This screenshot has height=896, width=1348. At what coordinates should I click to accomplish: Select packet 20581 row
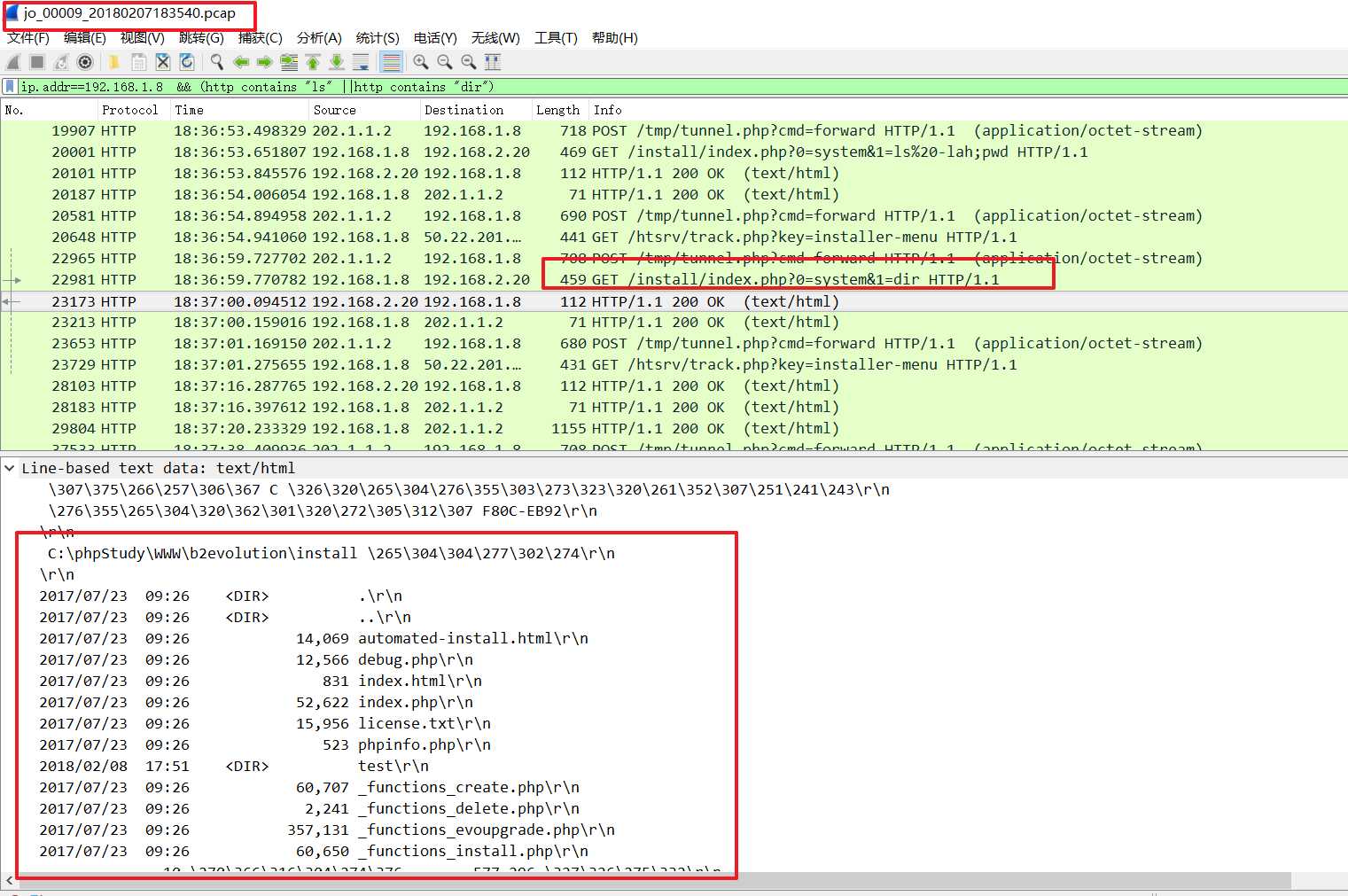[x=674, y=215]
